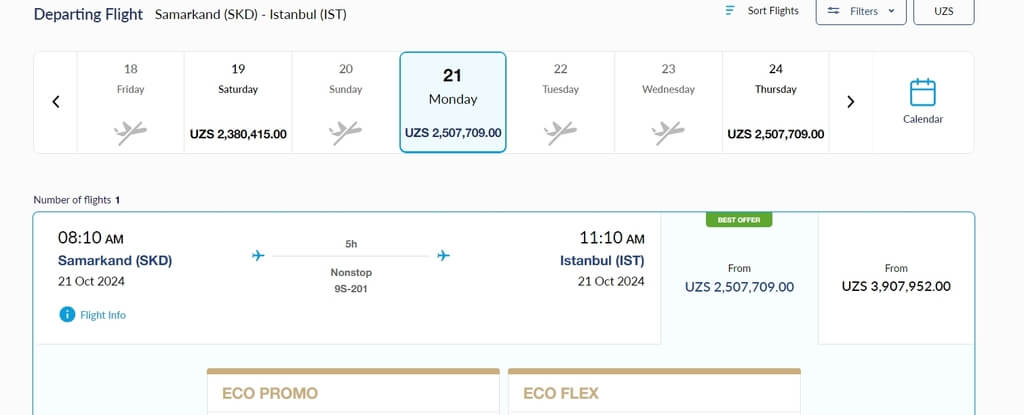Click the no-flight plane icon on Tuesday 22

coord(560,133)
